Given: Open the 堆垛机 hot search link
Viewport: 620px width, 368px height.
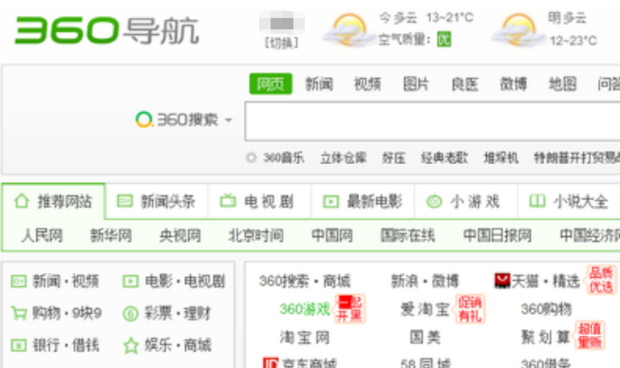Looking at the screenshot, I should (x=501, y=158).
